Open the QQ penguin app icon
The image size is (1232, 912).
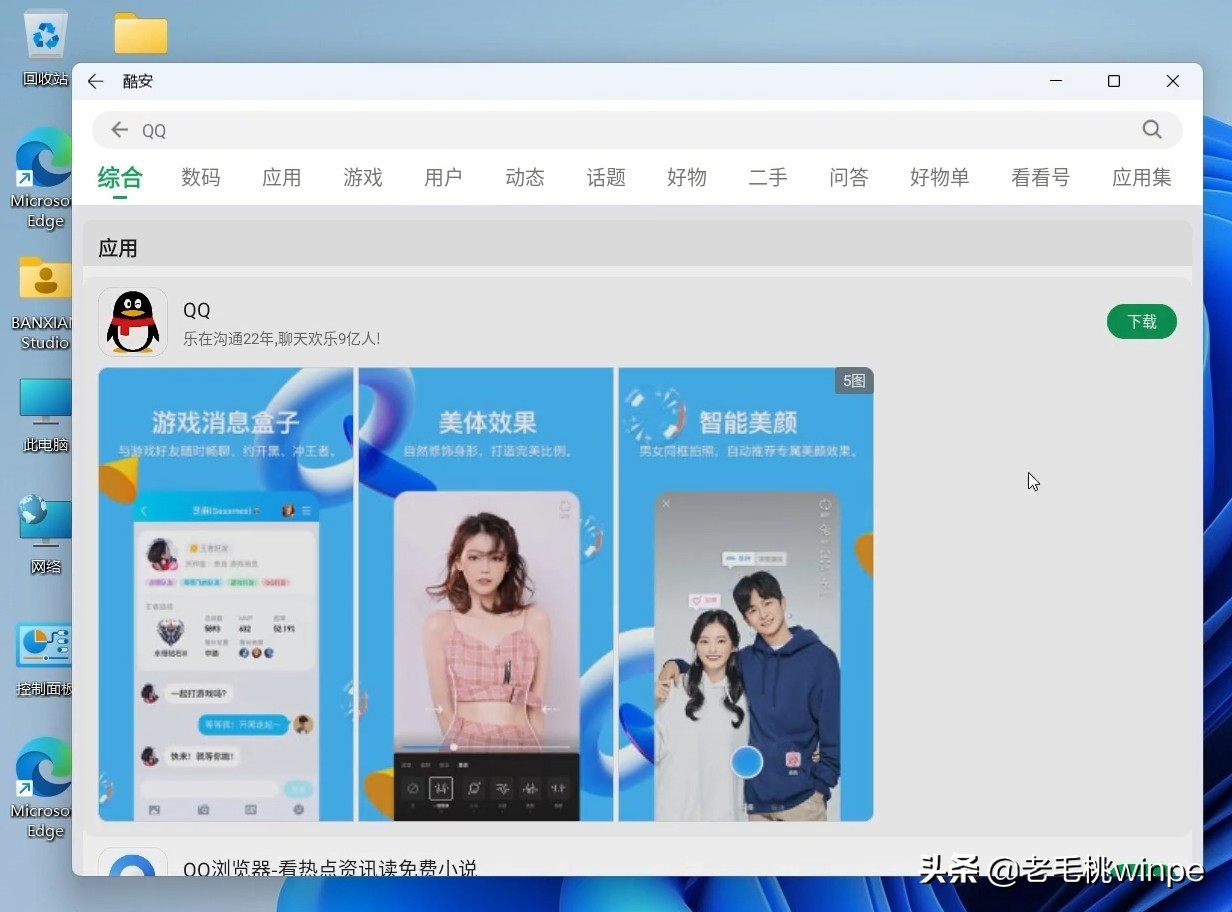(x=133, y=322)
